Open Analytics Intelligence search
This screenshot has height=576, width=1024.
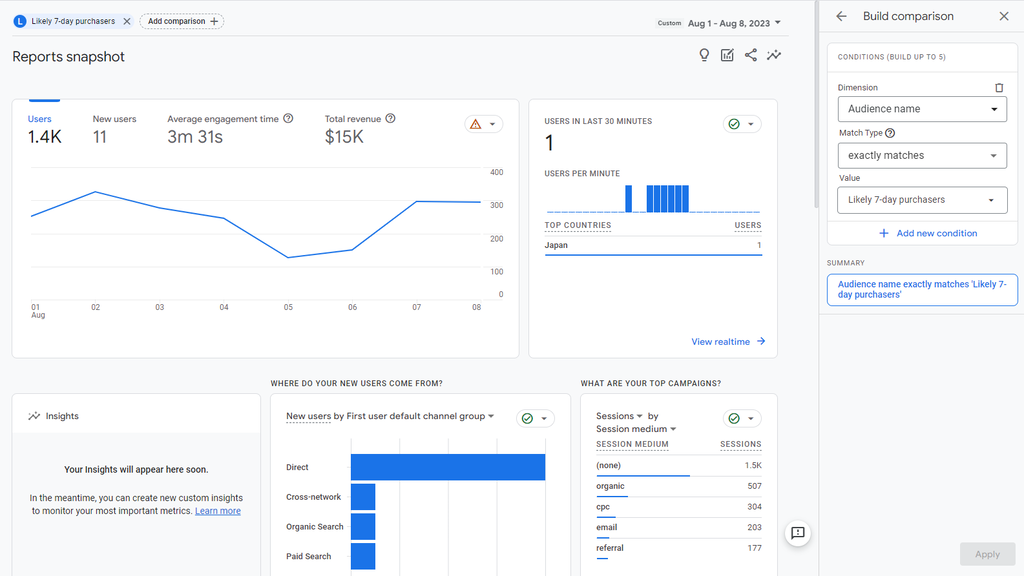[774, 55]
